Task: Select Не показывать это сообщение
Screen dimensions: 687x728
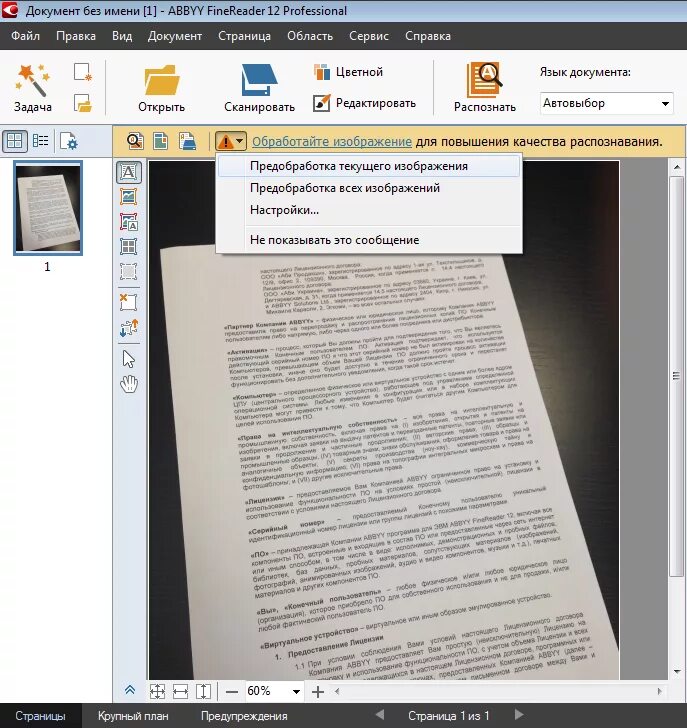Action: point(369,240)
